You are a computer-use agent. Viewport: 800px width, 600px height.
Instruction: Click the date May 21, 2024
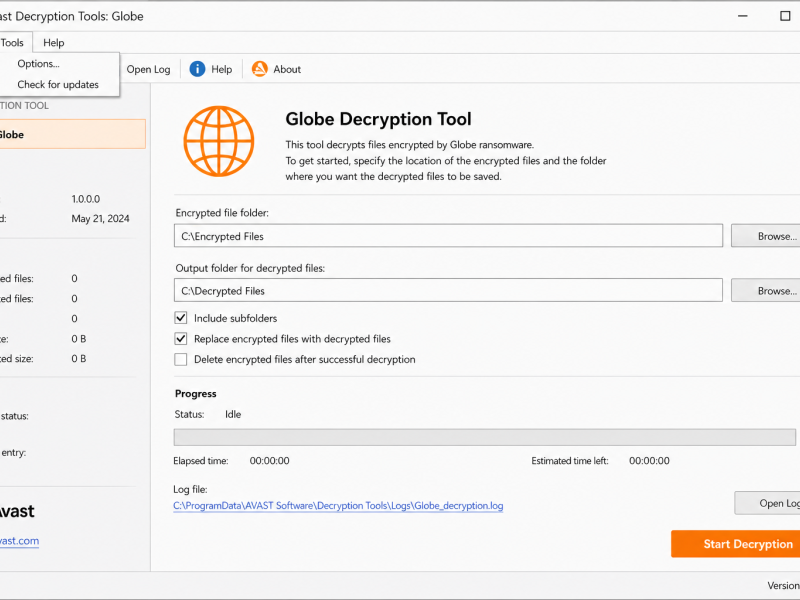click(x=101, y=218)
